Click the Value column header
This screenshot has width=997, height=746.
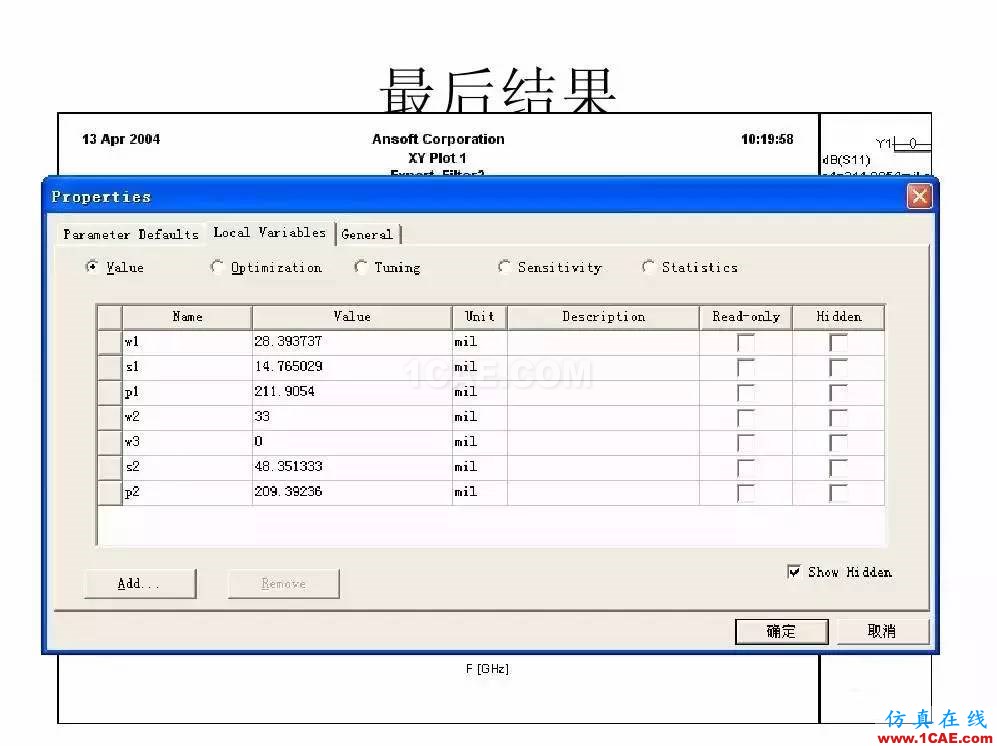pos(352,317)
